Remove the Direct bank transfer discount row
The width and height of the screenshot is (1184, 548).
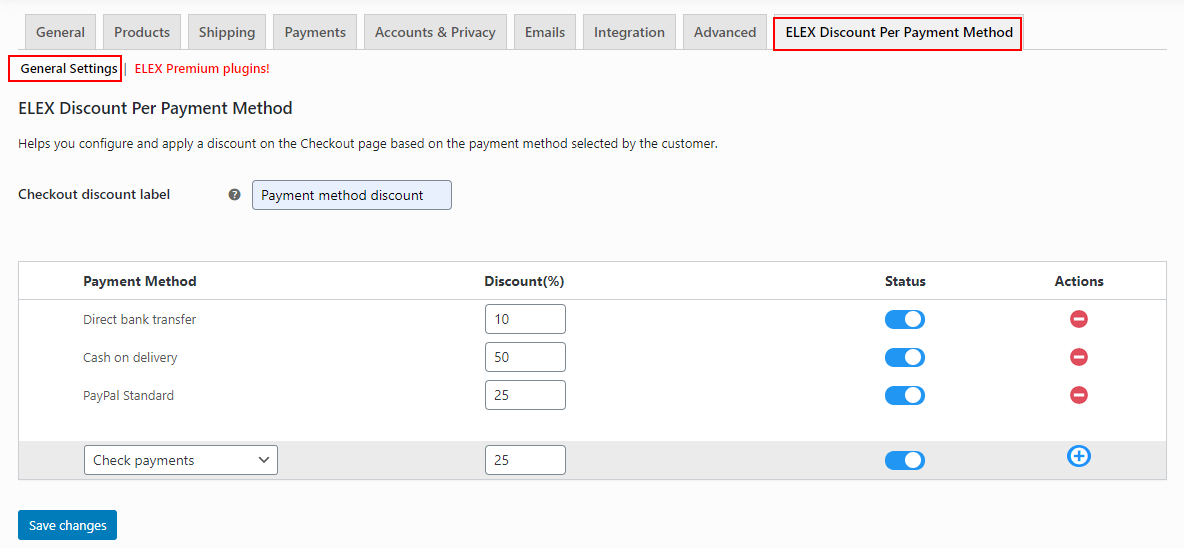(1078, 319)
